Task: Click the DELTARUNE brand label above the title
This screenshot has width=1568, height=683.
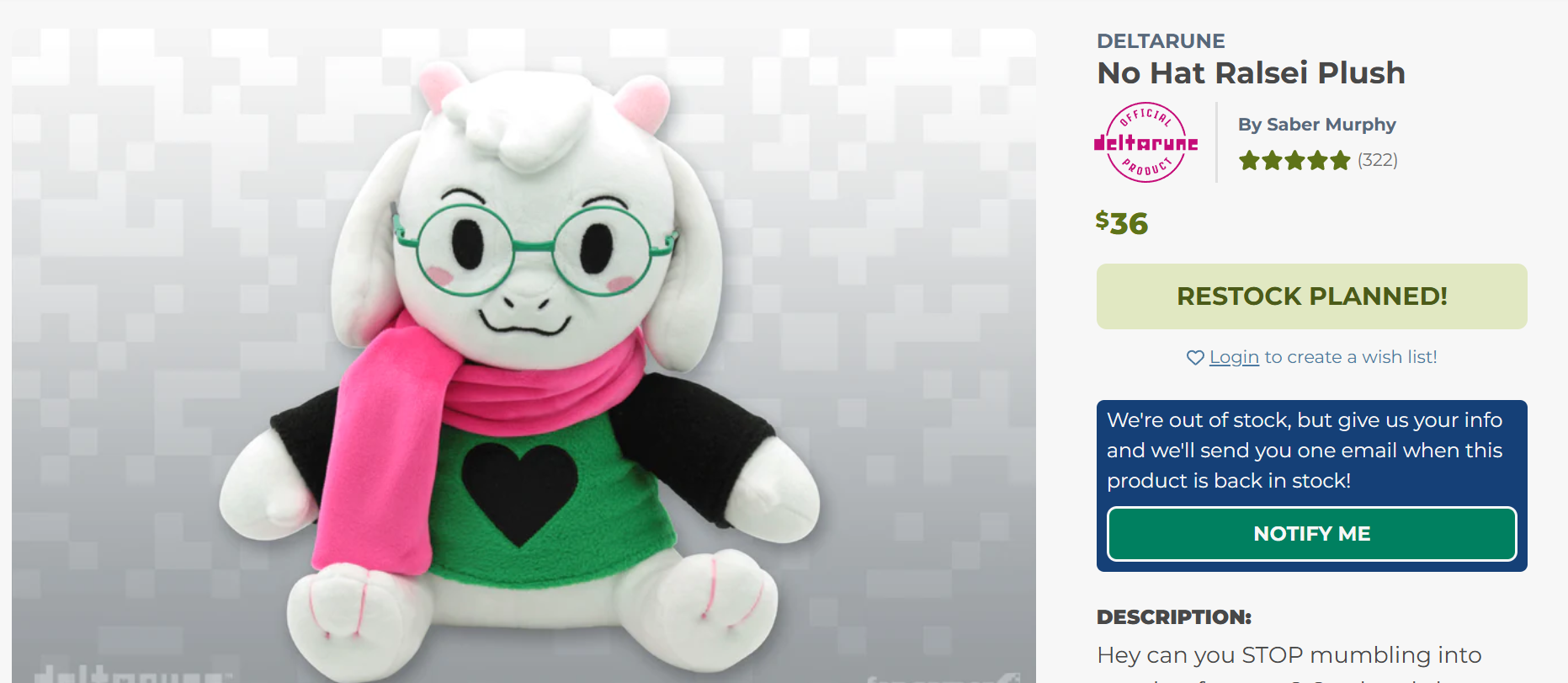Action: tap(1161, 41)
